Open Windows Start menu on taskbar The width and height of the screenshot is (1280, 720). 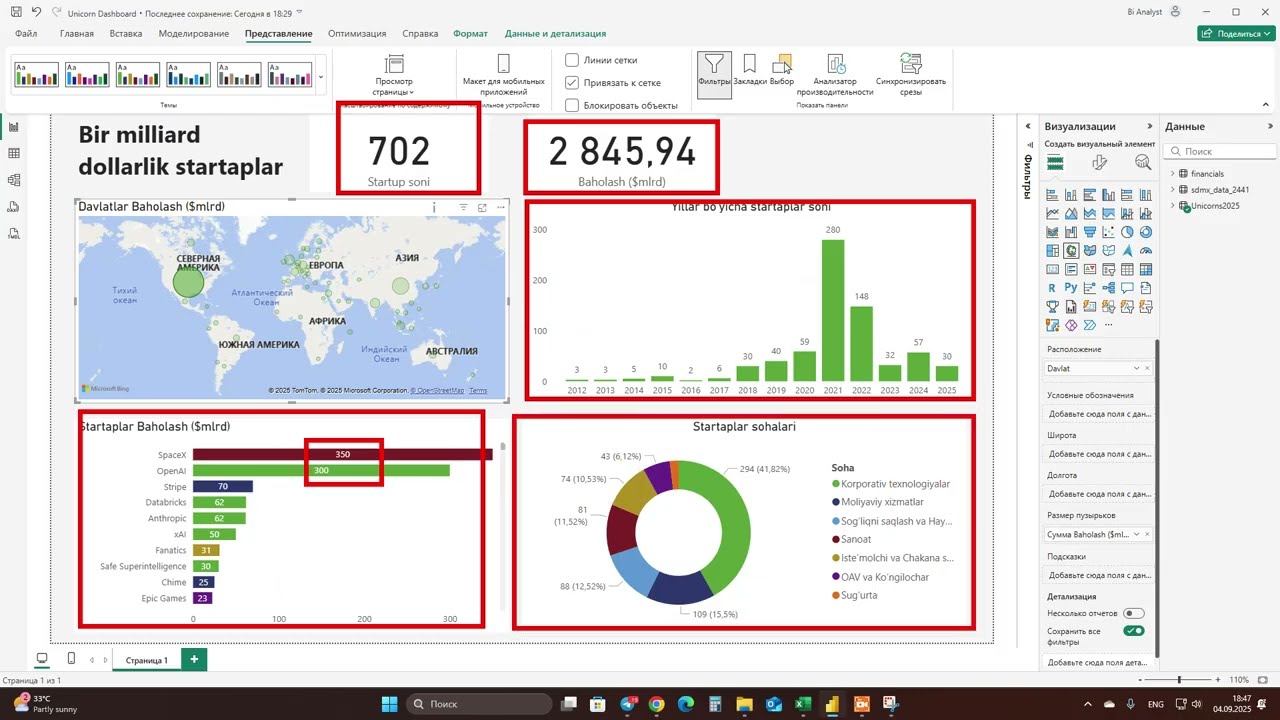click(x=389, y=704)
